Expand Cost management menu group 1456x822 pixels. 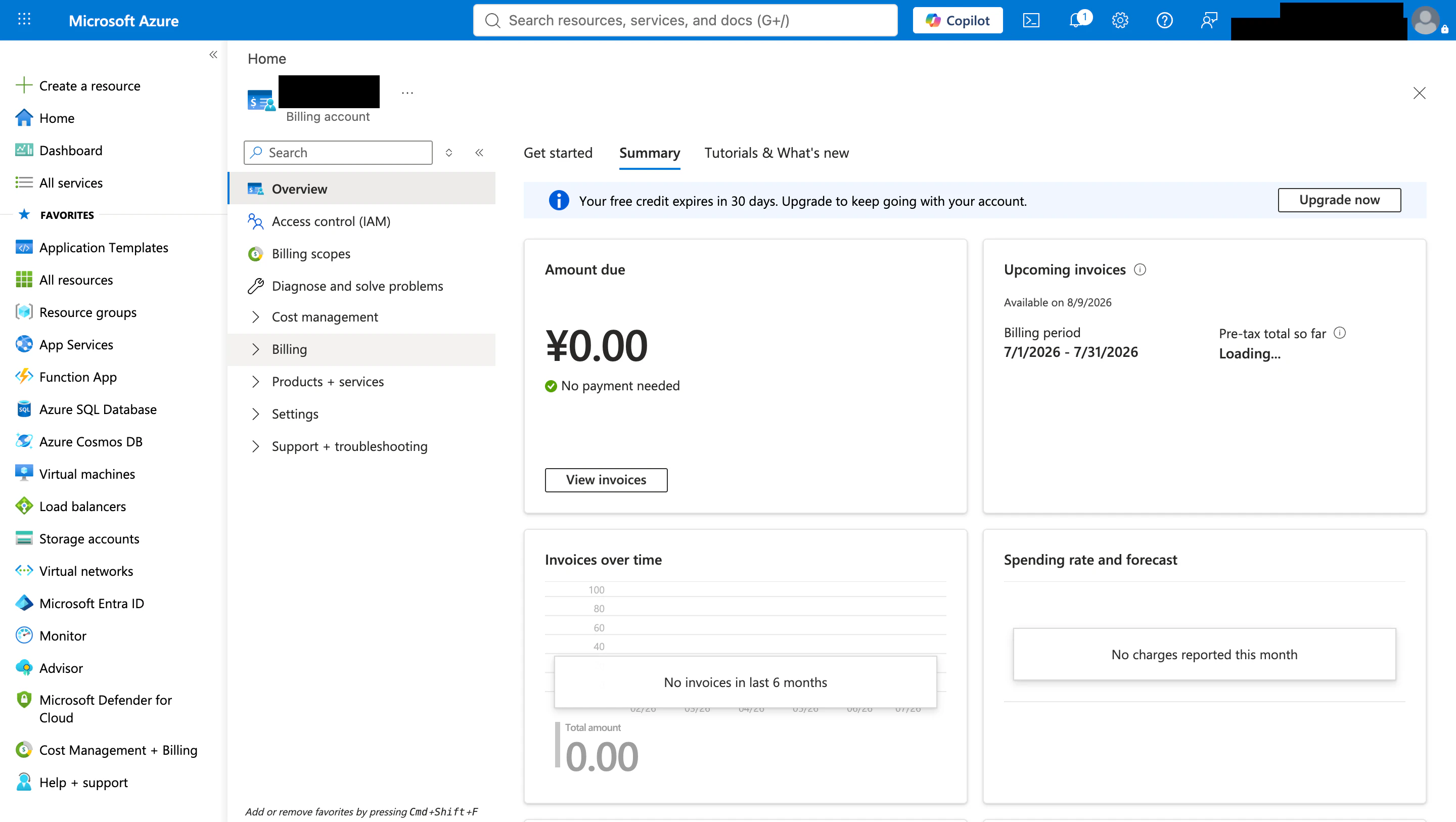tap(362, 316)
